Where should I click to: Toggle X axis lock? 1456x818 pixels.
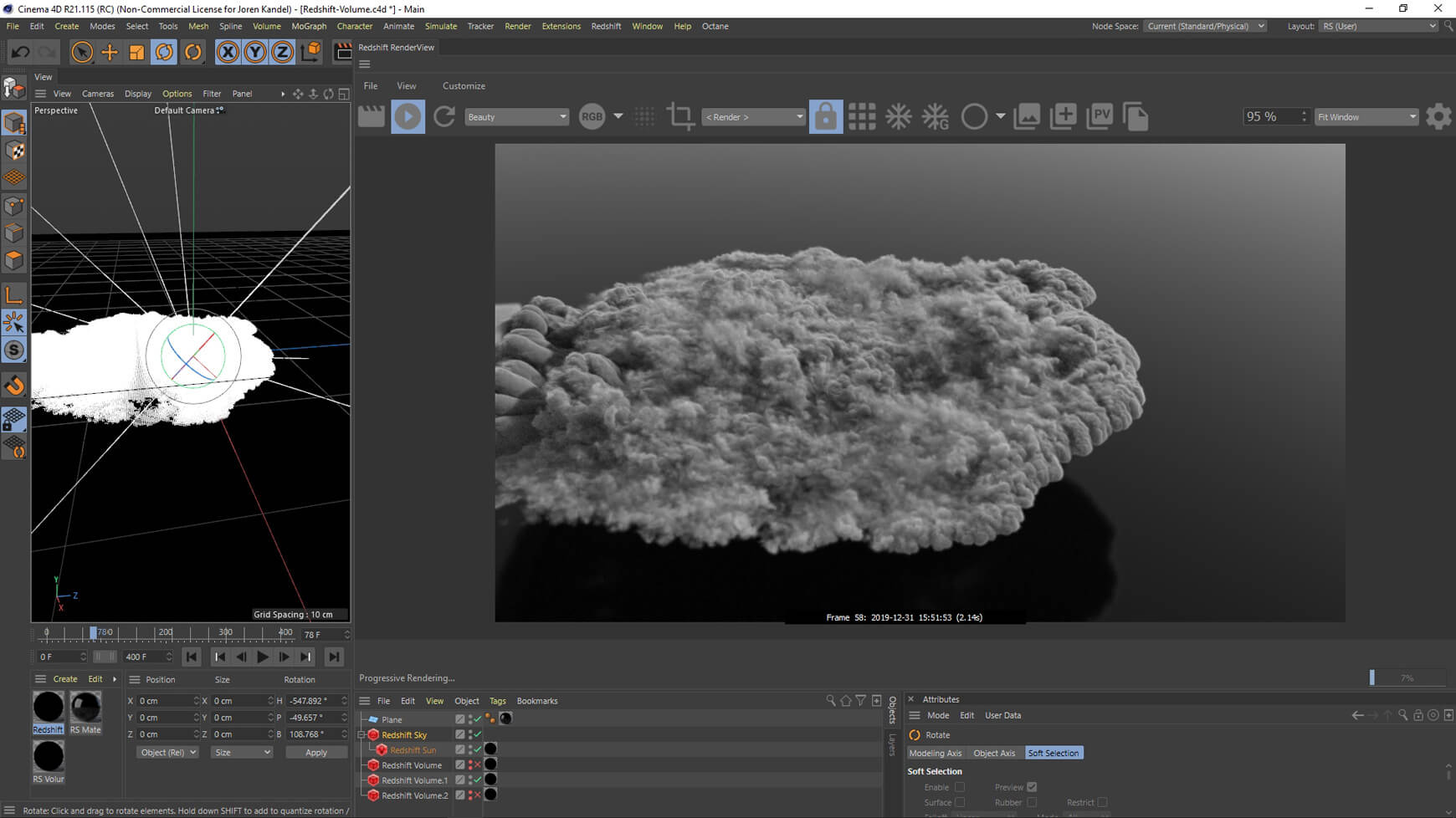point(228,52)
